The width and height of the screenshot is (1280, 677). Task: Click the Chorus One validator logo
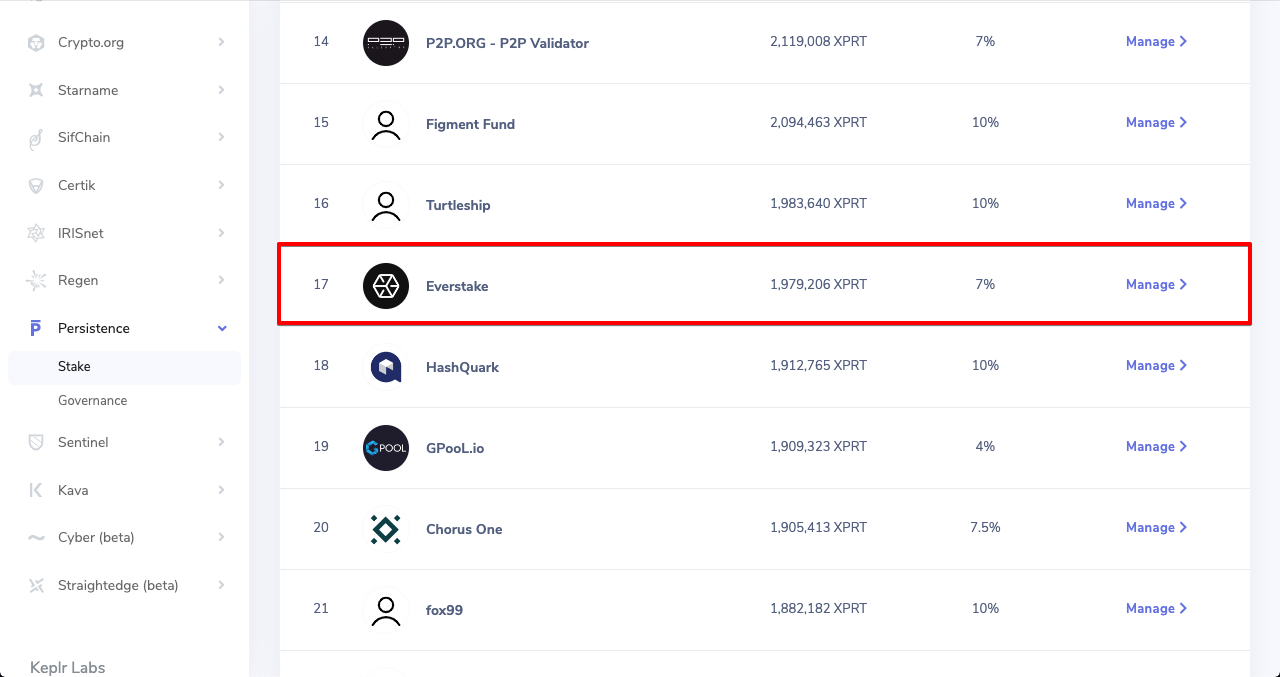click(386, 529)
